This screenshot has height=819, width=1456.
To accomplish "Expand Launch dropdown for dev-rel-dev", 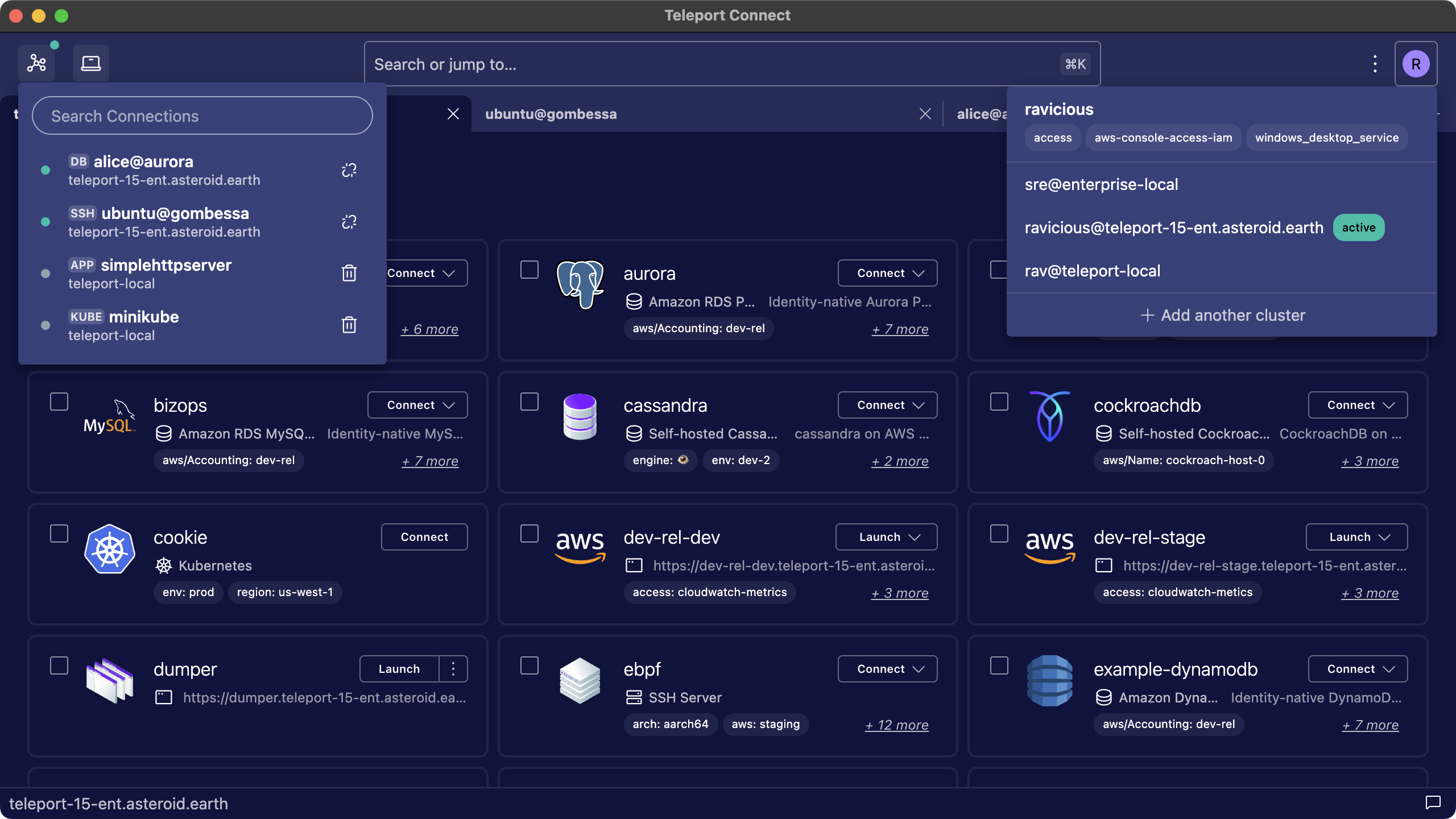I will (912, 537).
